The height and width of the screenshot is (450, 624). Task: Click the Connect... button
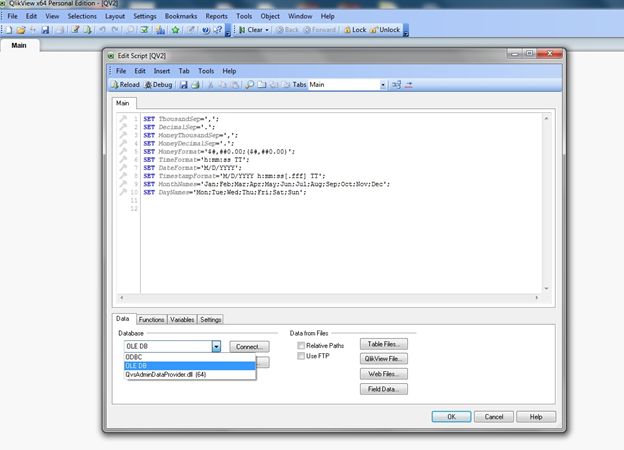tap(249, 347)
